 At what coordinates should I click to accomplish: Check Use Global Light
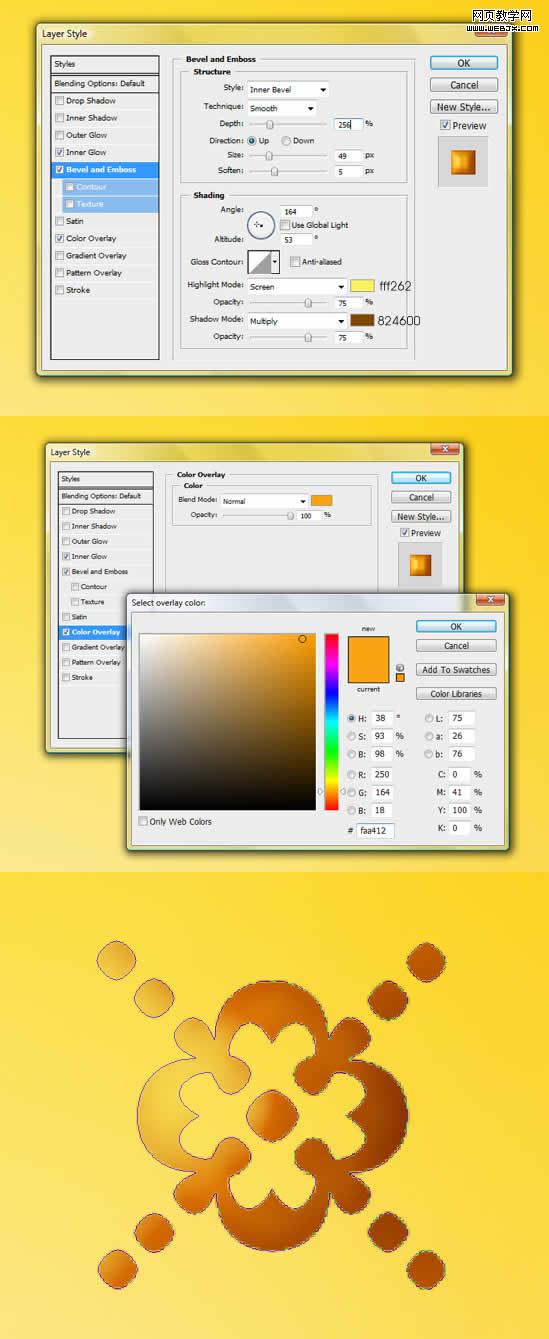pyautogui.click(x=285, y=226)
